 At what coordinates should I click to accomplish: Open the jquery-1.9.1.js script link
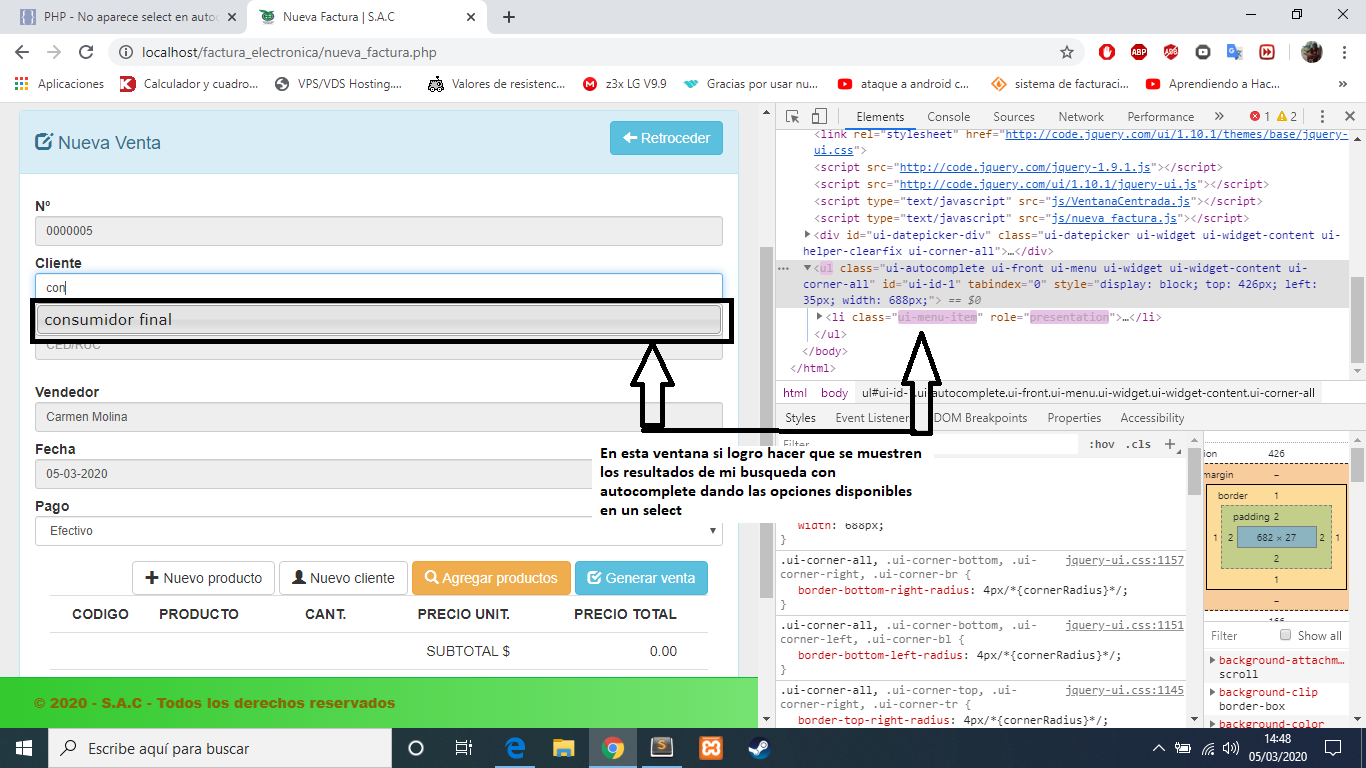1027,168
